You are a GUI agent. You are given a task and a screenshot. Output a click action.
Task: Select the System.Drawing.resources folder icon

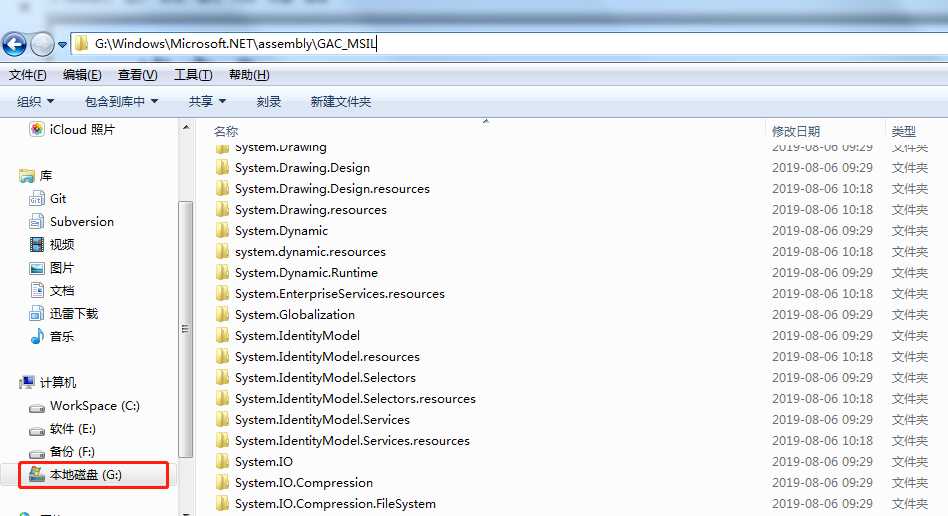click(x=222, y=209)
